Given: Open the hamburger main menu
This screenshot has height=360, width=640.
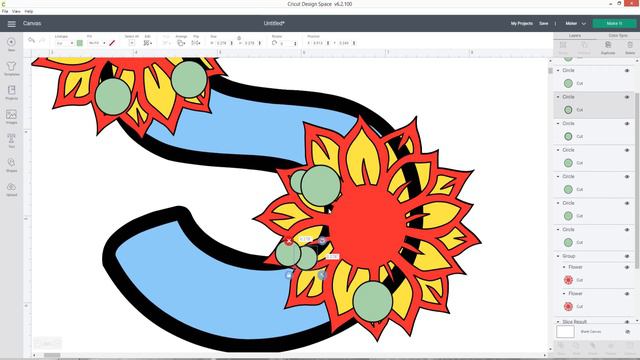Looking at the screenshot, I should pyautogui.click(x=11, y=24).
